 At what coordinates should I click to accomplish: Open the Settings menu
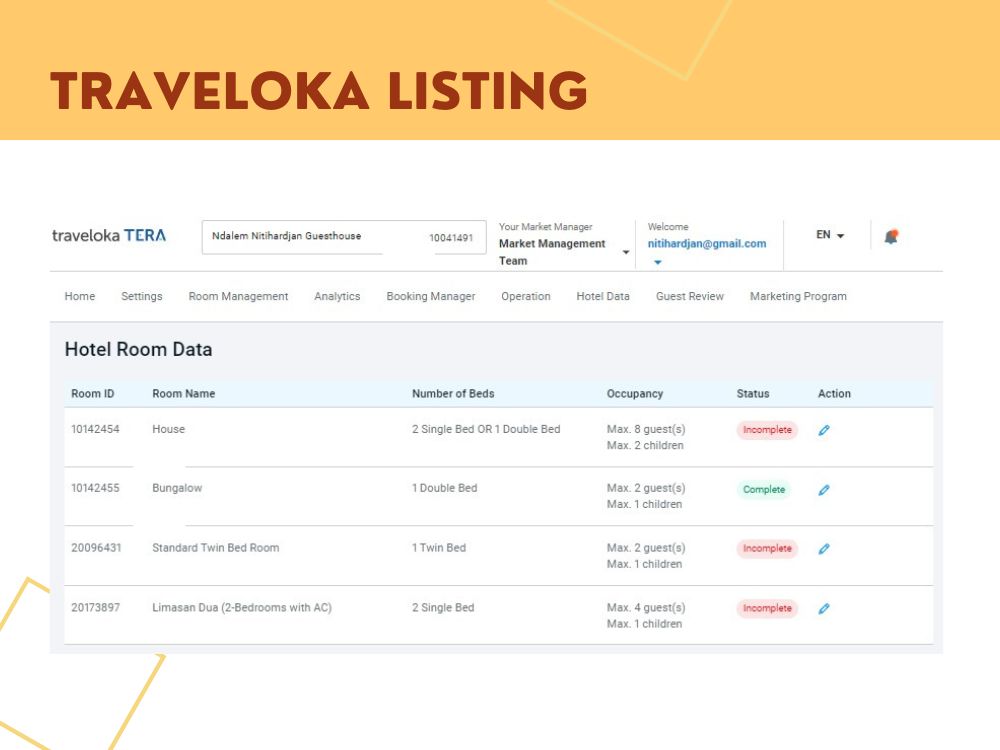coord(142,296)
